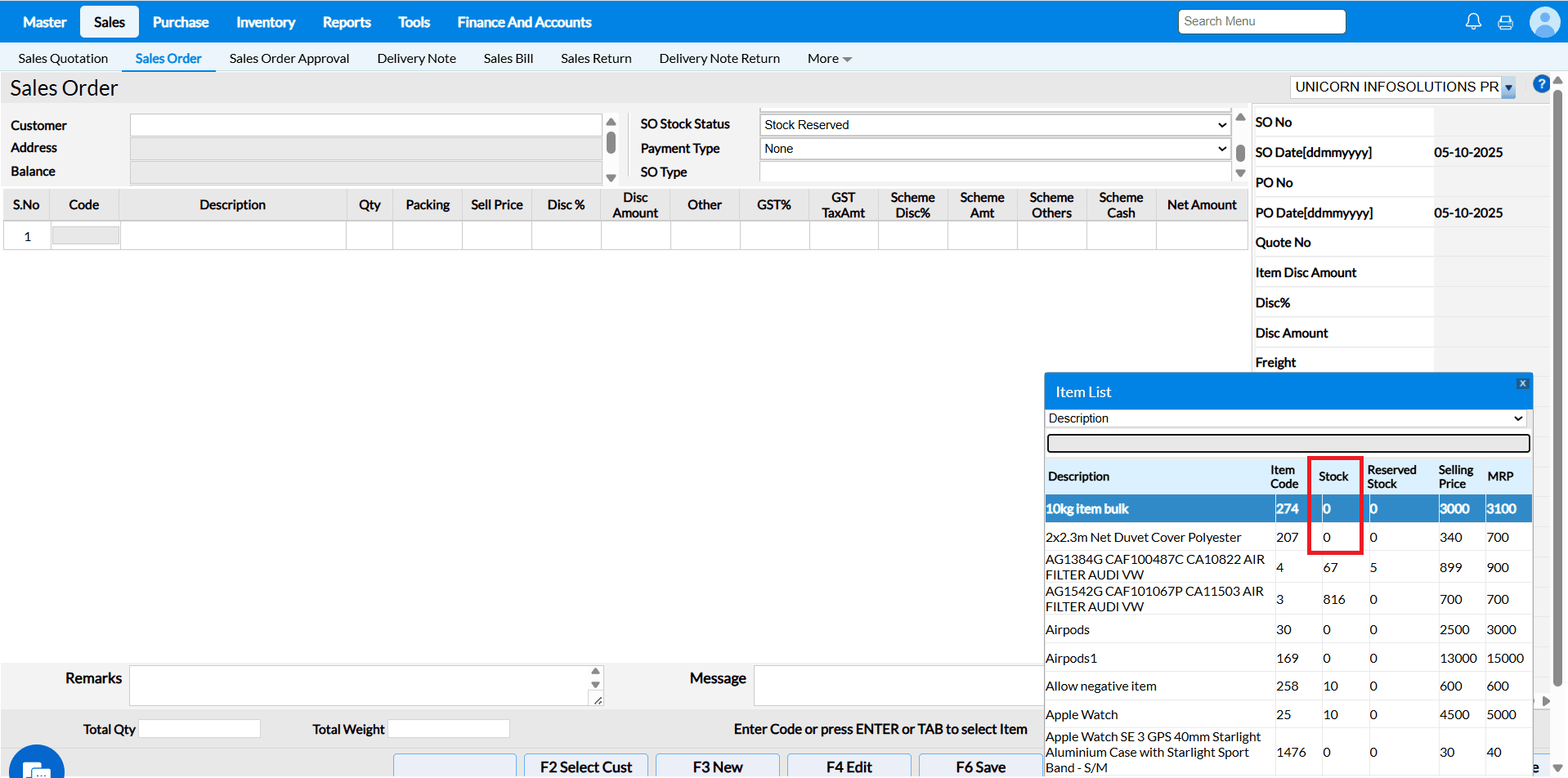The height and width of the screenshot is (778, 1568).
Task: Go to the Sales Bill tab
Action: pyautogui.click(x=508, y=59)
